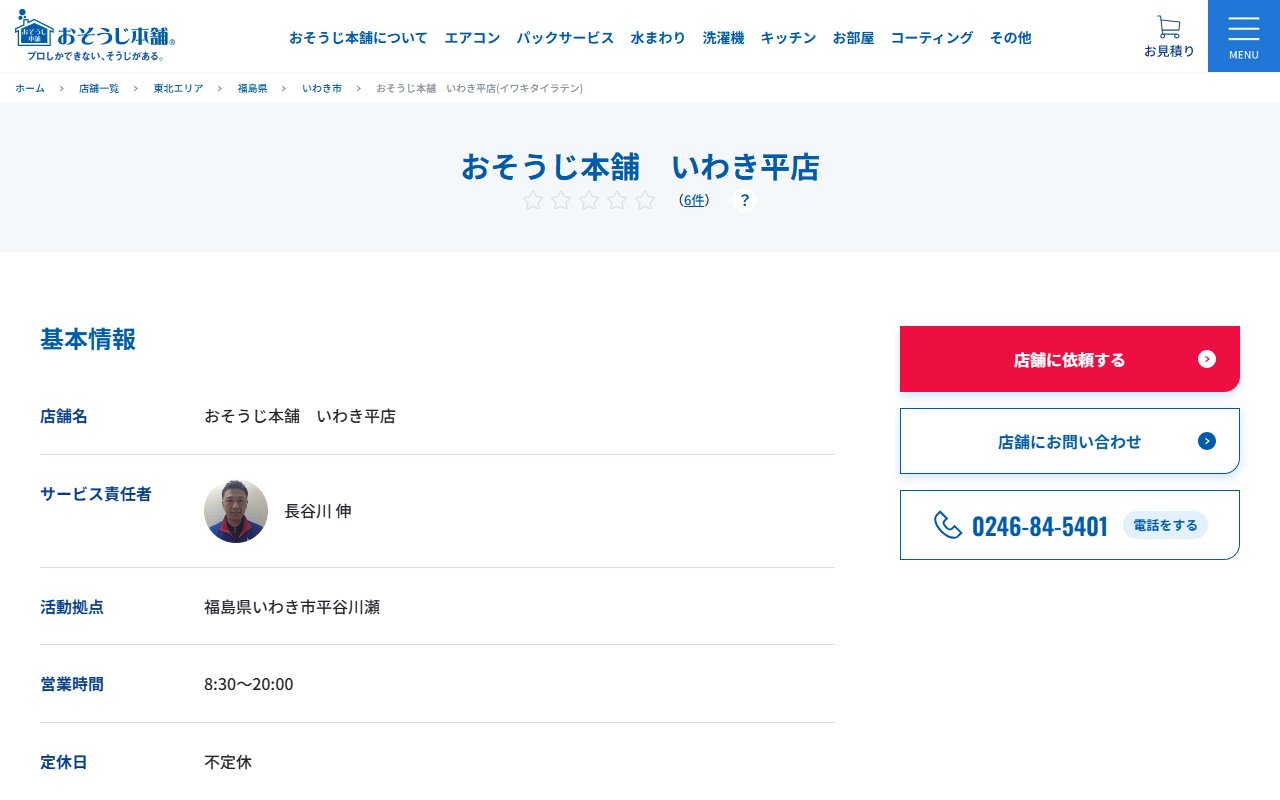The image size is (1280, 800).
Task: Open the 6件 reviews link
Action: click(694, 200)
